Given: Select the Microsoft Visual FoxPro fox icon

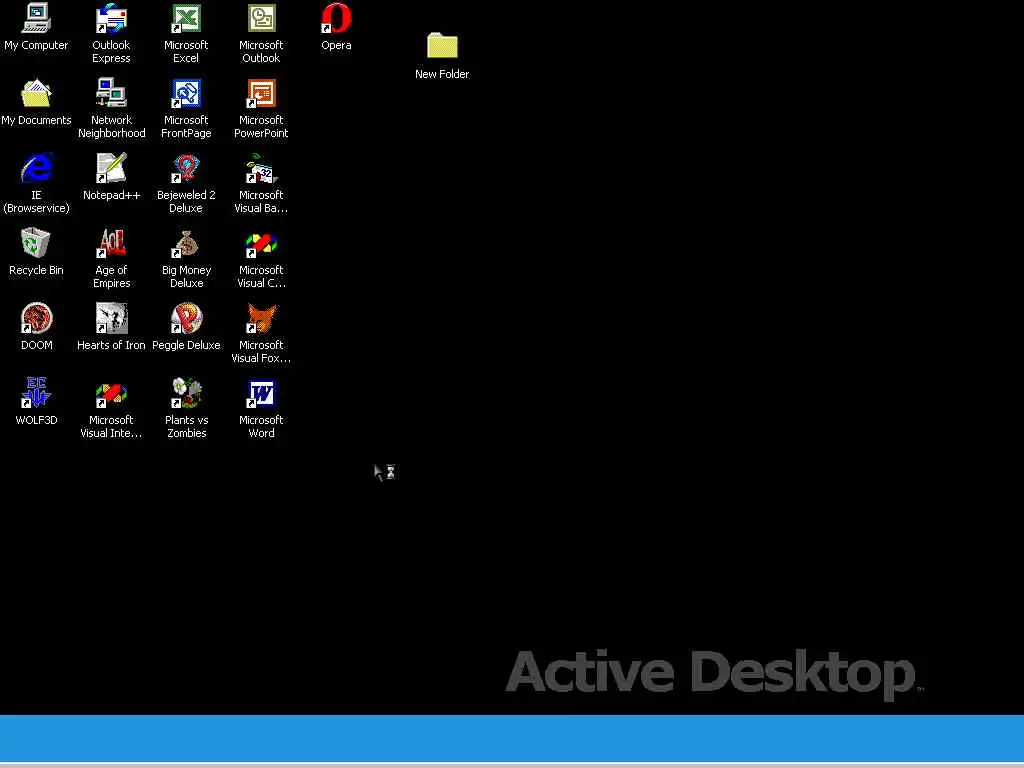Looking at the screenshot, I should click(261, 319).
